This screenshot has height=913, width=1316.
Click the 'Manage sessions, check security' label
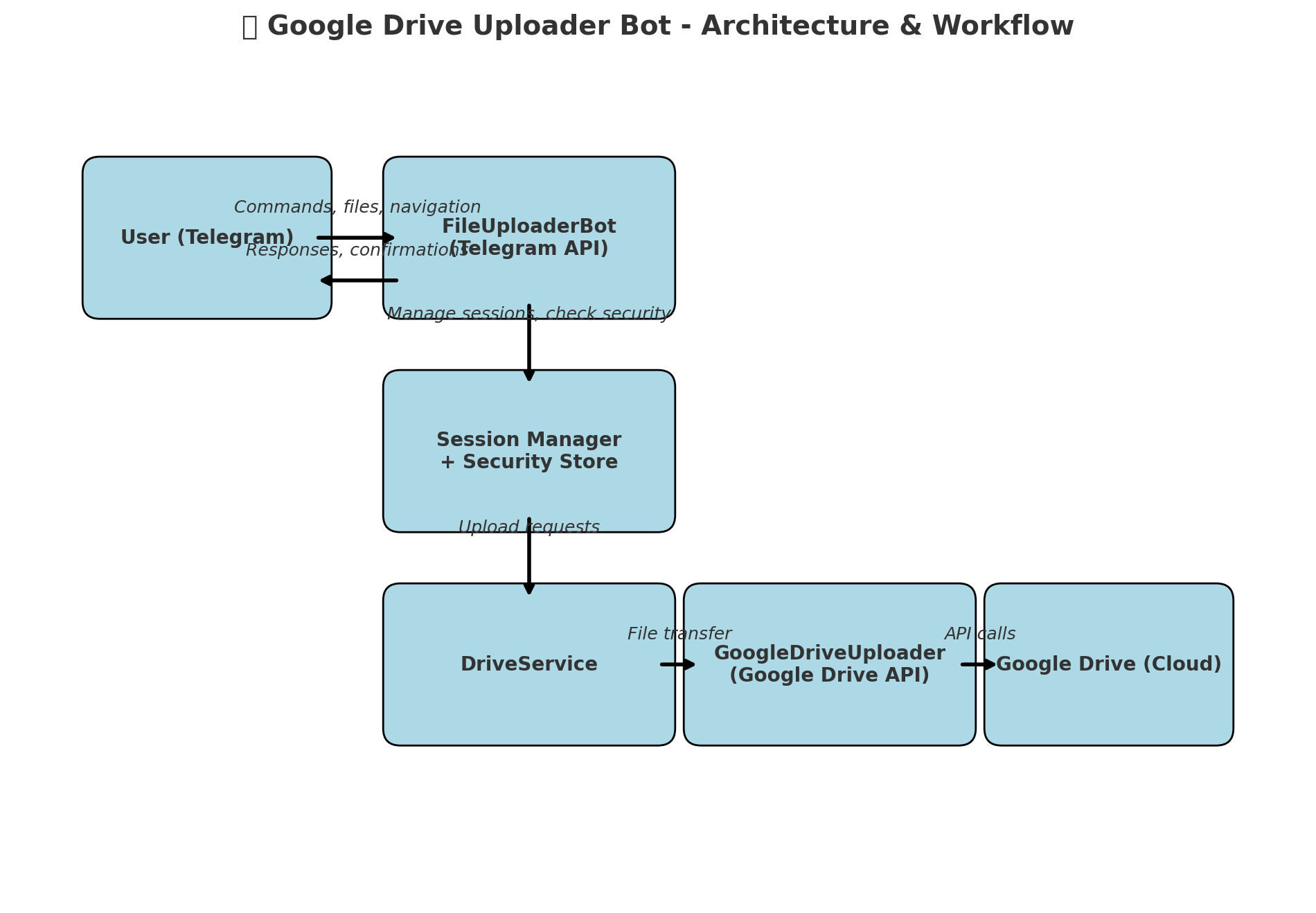[529, 314]
